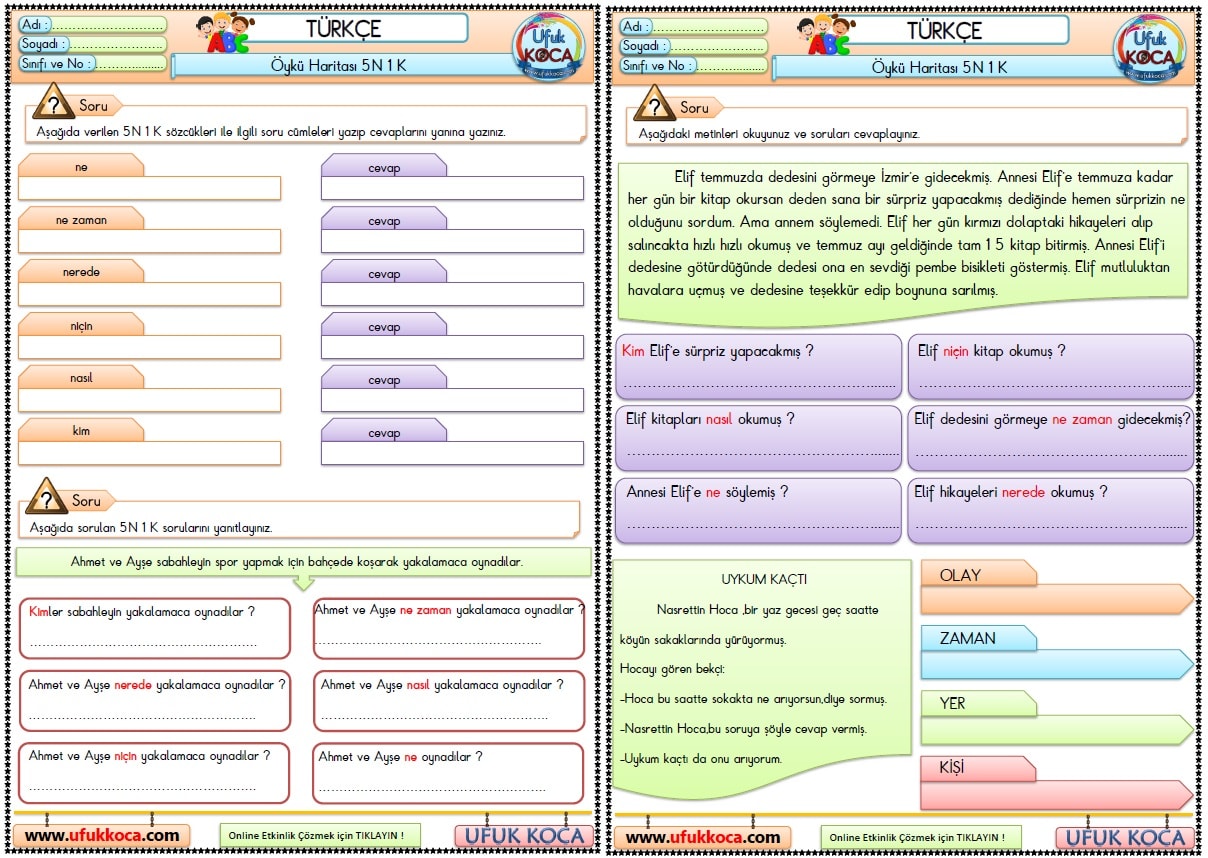
Task: Click the "Kimler sabahleyin yakalamaca oynadılar ?" question box
Action: (154, 628)
